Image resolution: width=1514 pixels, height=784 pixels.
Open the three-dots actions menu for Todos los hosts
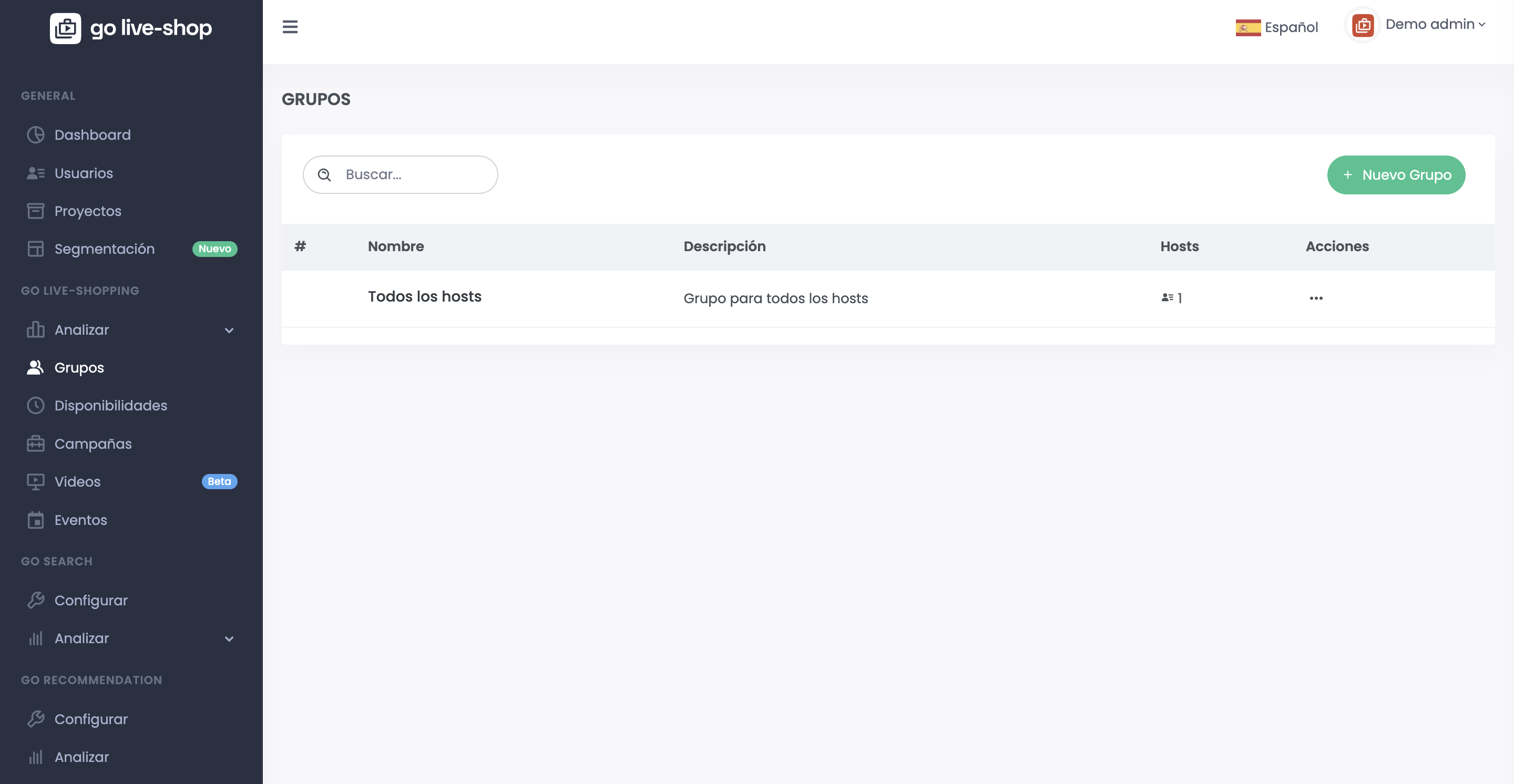1316,298
